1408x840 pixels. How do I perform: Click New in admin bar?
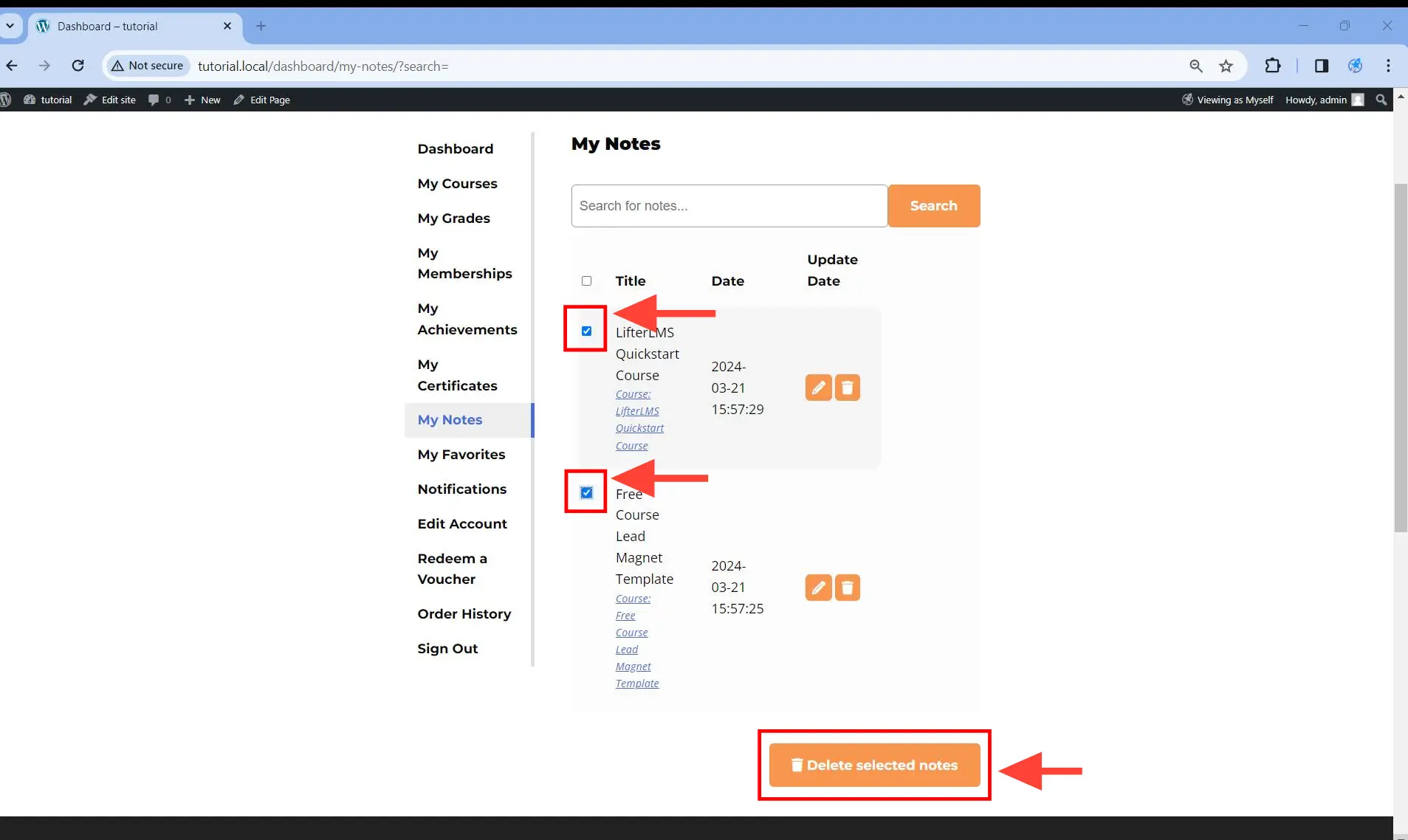(202, 100)
